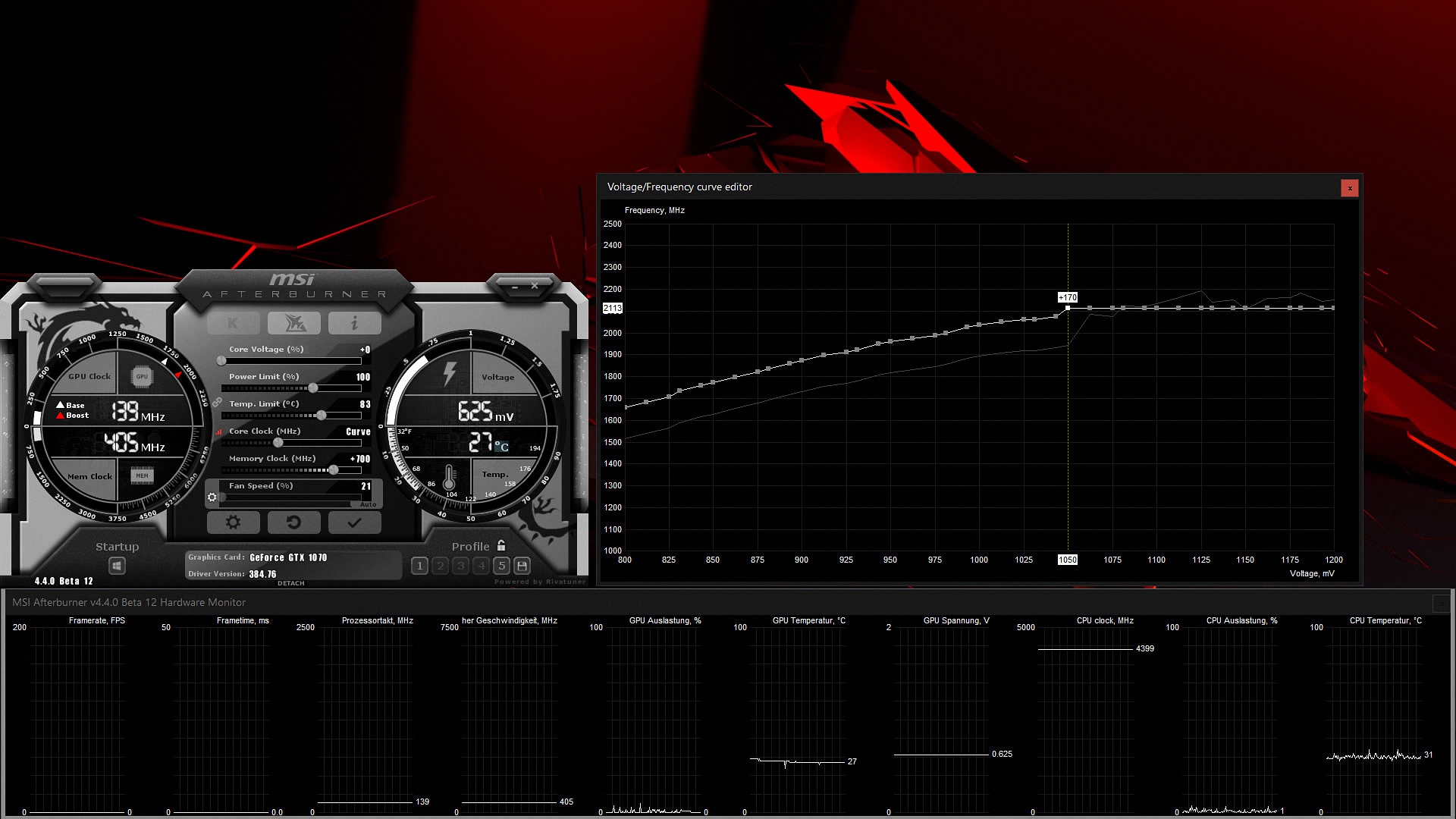Screen dimensions: 1456x819
Task: Open the settings gear button
Action: (x=234, y=522)
